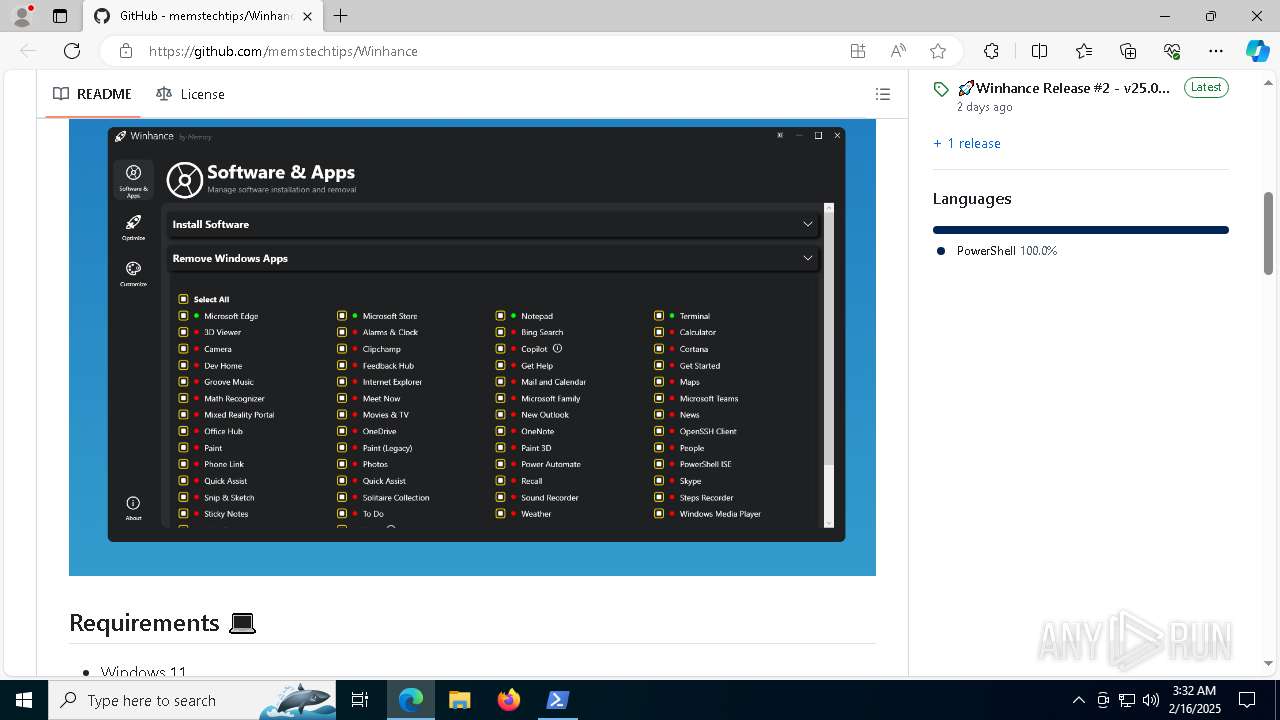Select the GitHub memstechtips/Winhance browser tab
This screenshot has width=1280, height=720.
coord(202,16)
